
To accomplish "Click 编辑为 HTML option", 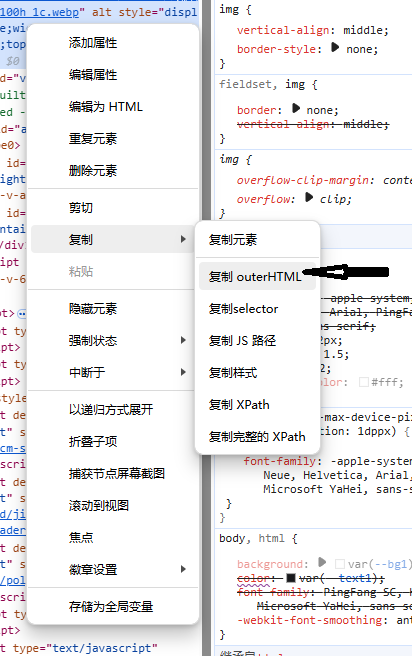I will 113,107.
